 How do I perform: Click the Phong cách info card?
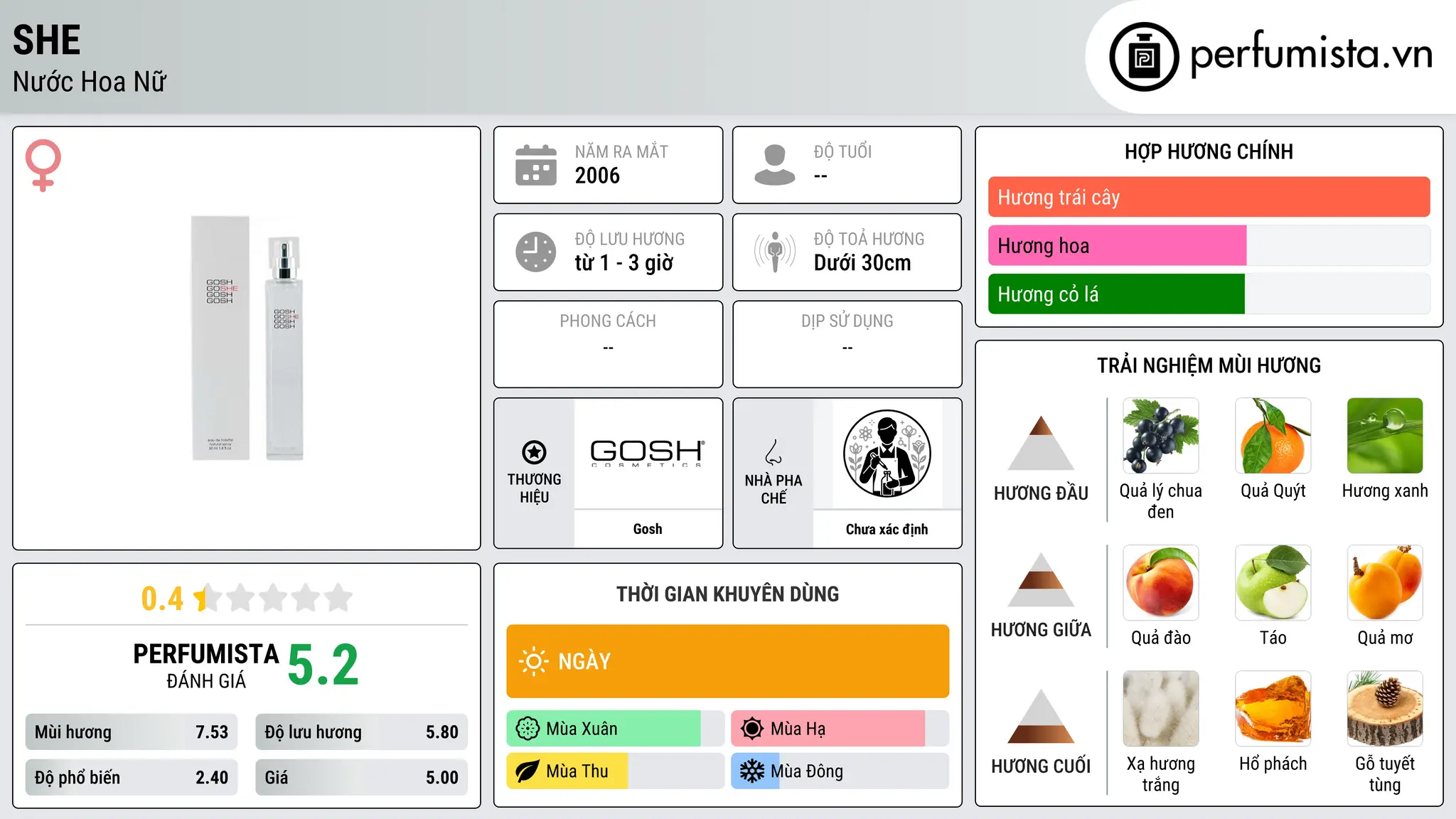pos(608,344)
